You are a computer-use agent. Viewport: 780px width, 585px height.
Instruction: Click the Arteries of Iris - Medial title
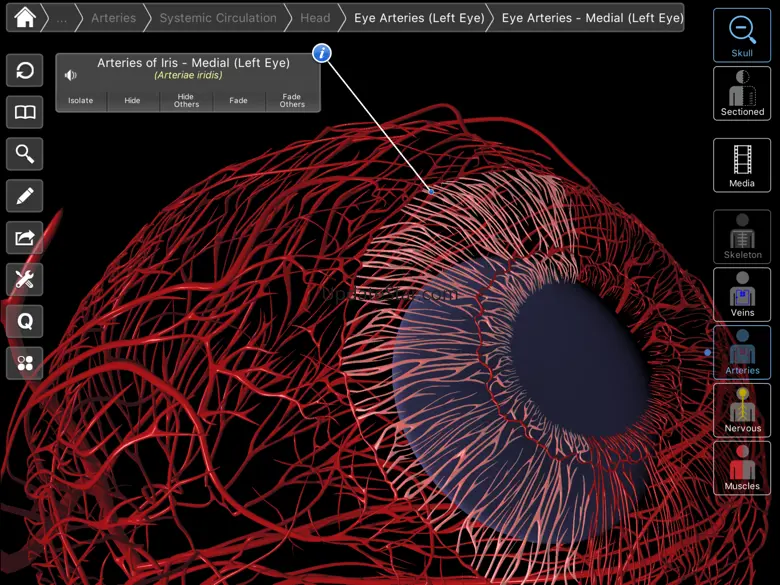pyautogui.click(x=193, y=63)
